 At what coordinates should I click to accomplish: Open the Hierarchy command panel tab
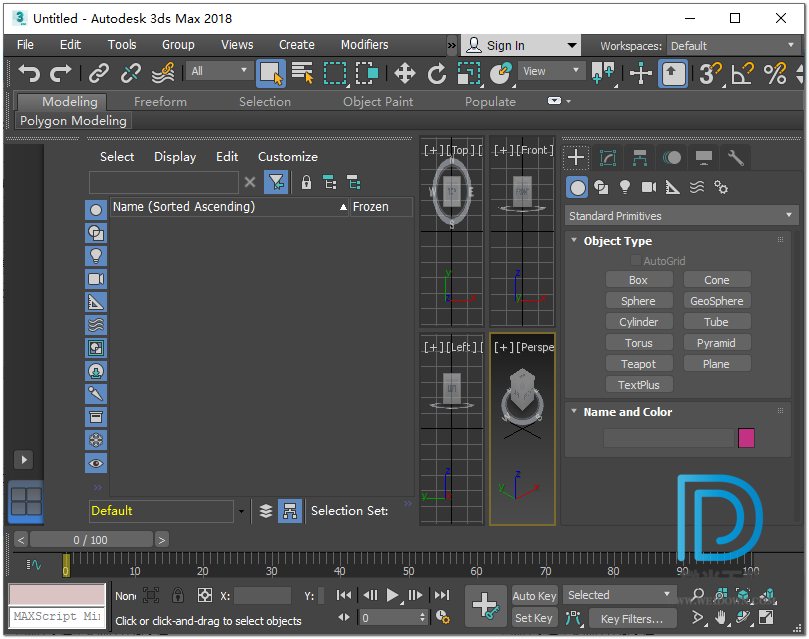[640, 158]
